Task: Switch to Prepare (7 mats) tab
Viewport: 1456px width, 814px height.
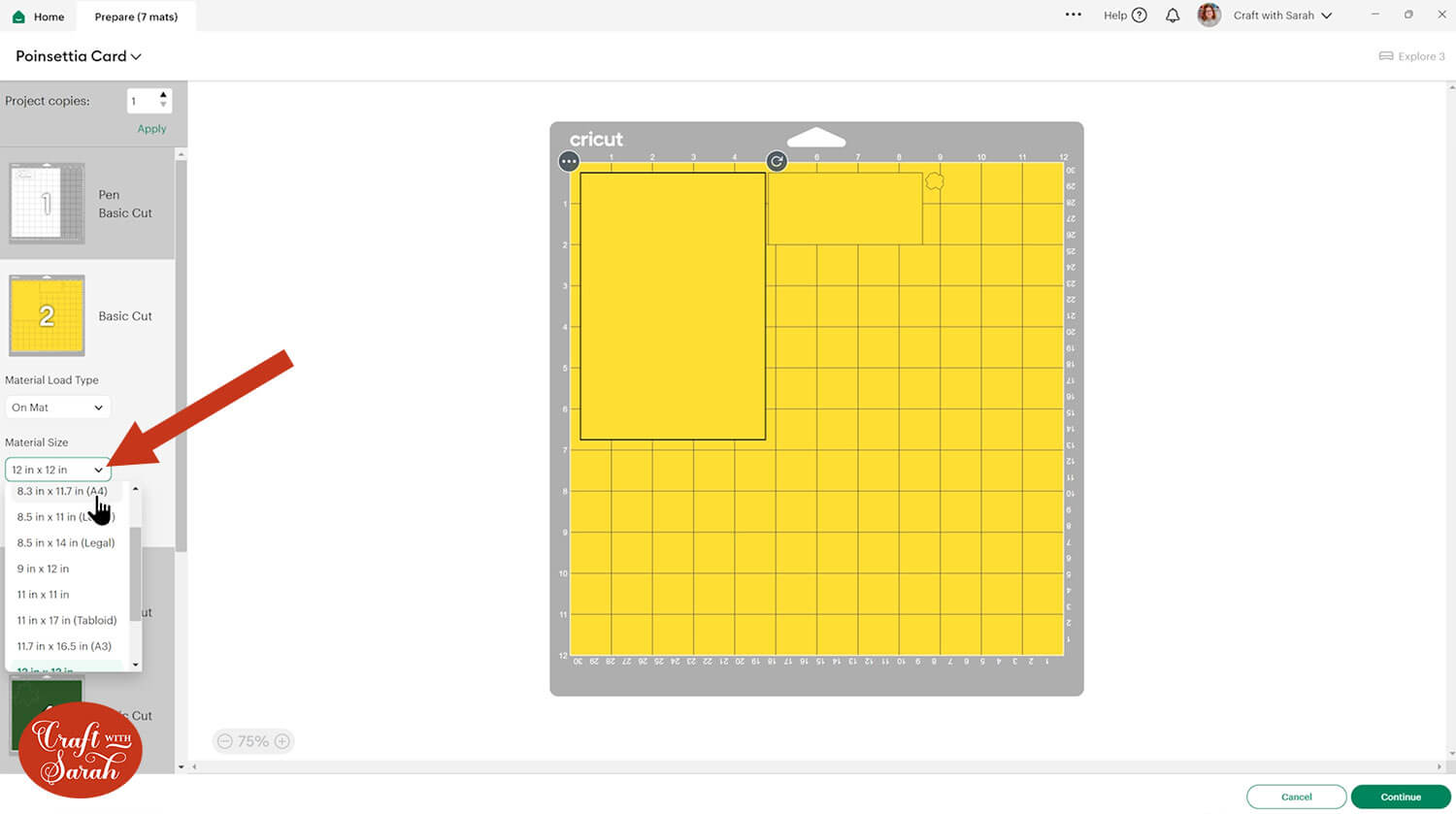Action: [136, 16]
